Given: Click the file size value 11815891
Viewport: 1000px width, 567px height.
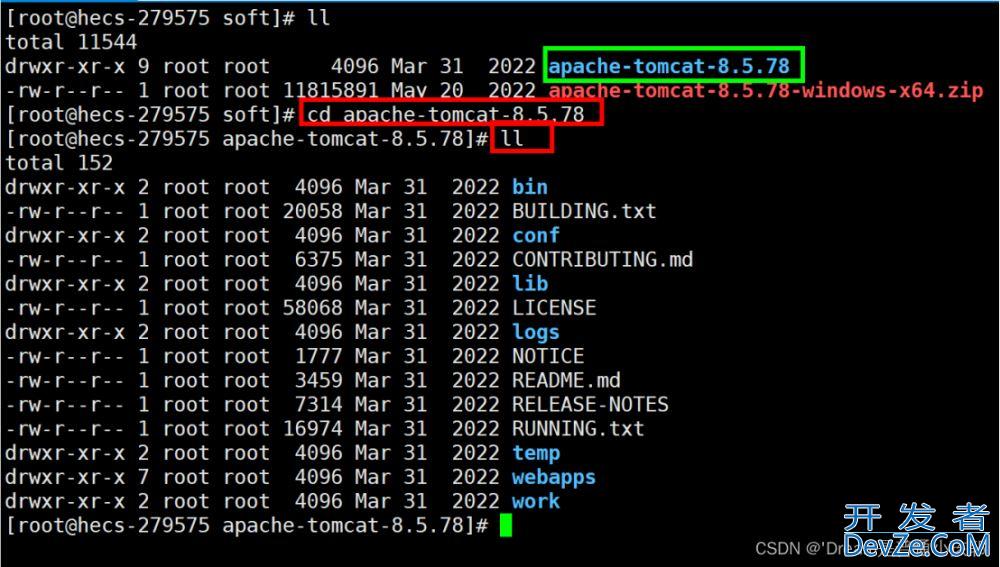Looking at the screenshot, I should click(331, 90).
